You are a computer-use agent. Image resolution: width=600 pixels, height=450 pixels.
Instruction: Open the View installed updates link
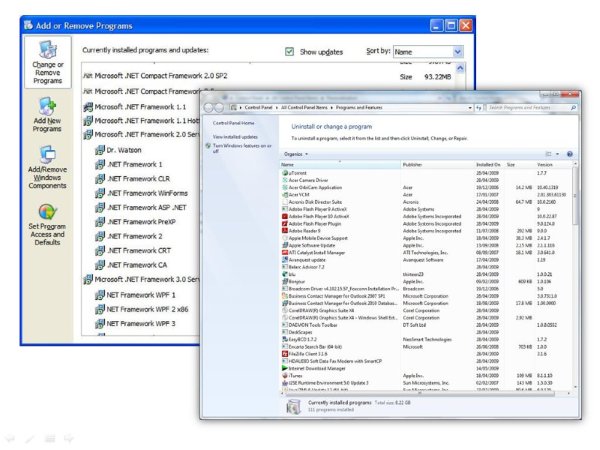pyautogui.click(x=235, y=136)
